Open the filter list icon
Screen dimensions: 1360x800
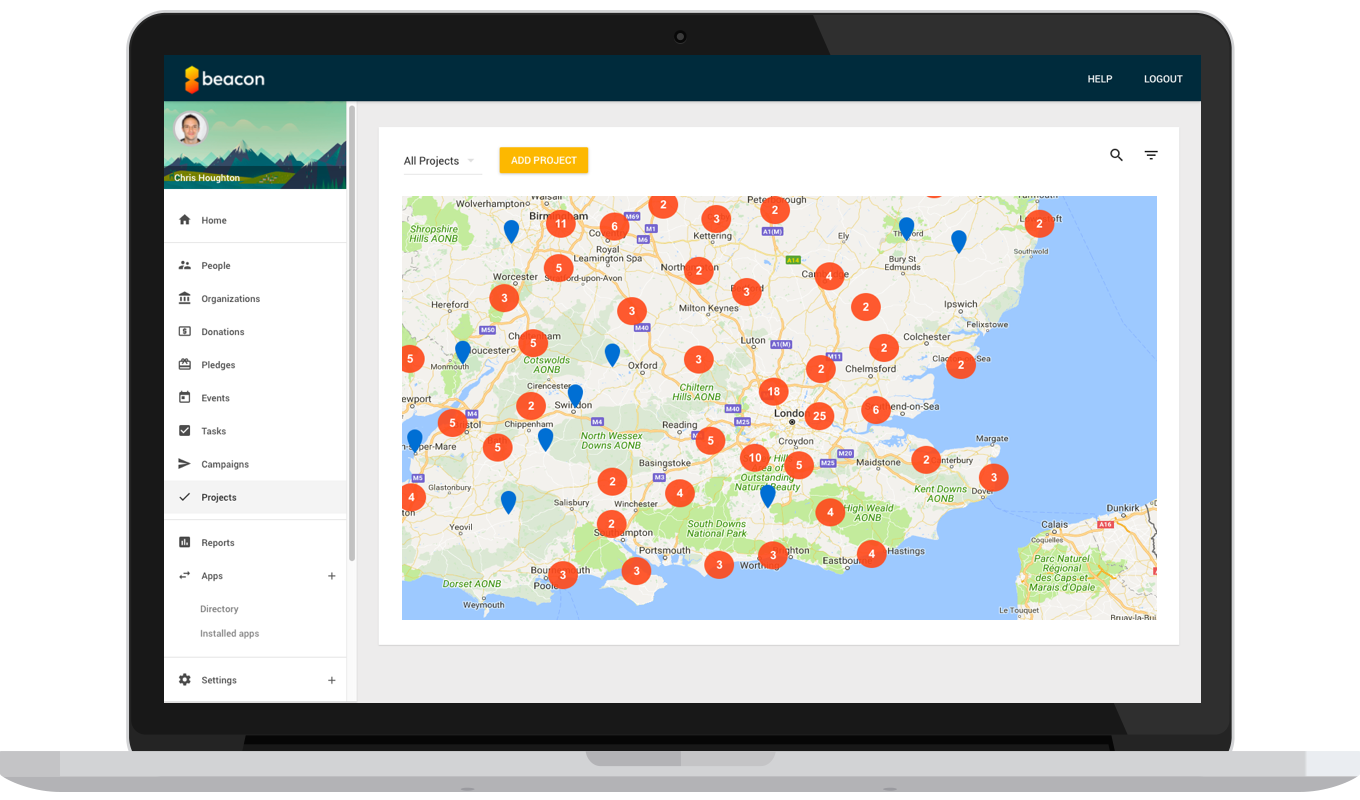click(1151, 155)
